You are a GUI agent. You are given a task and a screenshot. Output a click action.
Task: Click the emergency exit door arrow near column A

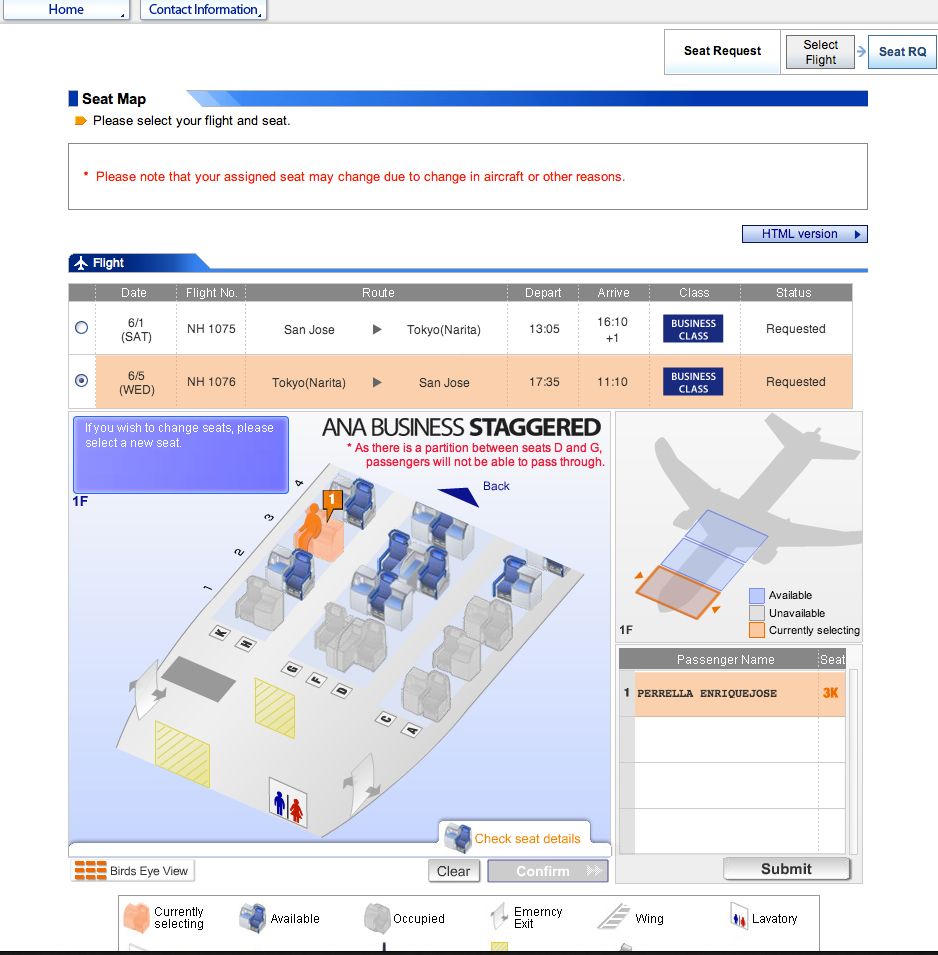pyautogui.click(x=363, y=786)
